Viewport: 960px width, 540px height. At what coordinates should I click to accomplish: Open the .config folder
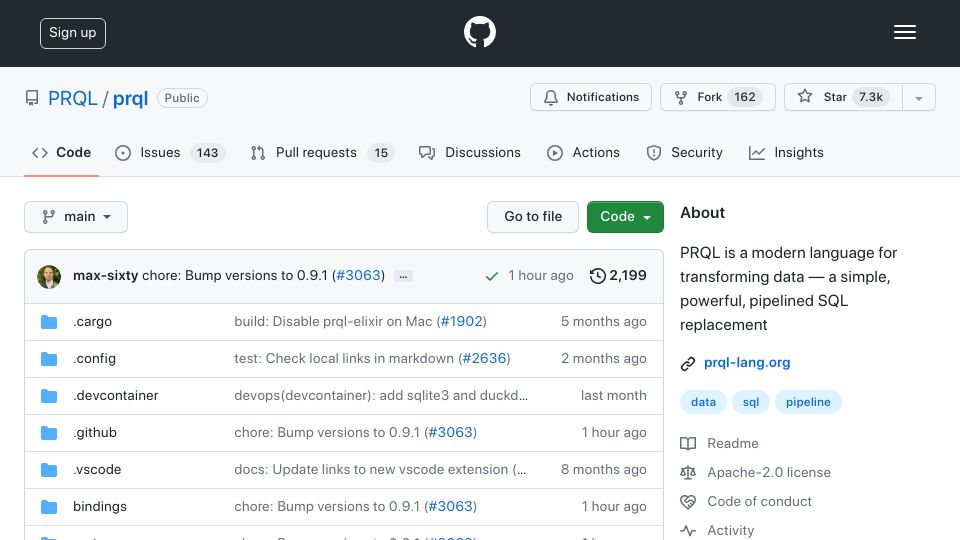(x=94, y=358)
